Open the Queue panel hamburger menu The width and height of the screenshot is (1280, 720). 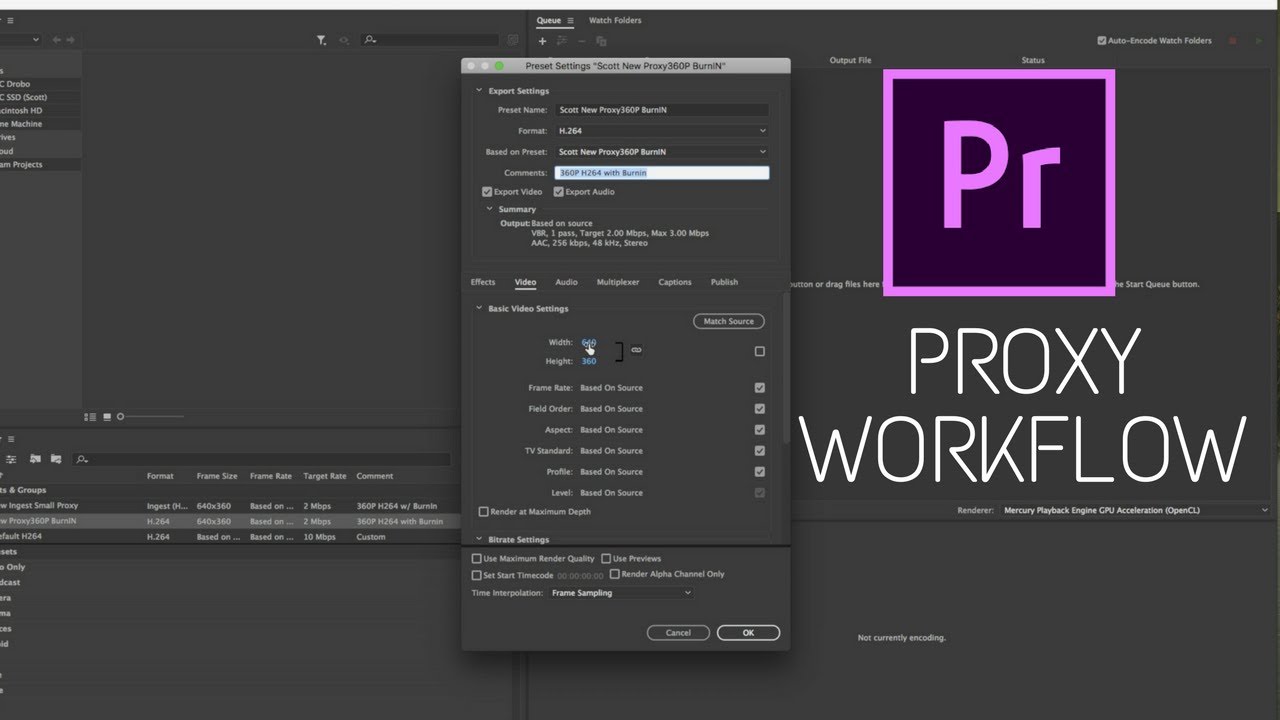pyautogui.click(x=570, y=20)
